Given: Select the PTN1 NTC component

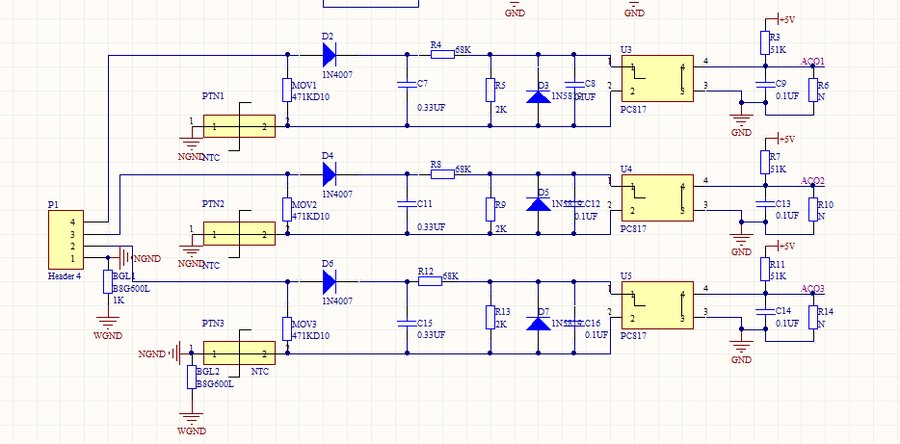Looking at the screenshot, I should pos(239,126).
